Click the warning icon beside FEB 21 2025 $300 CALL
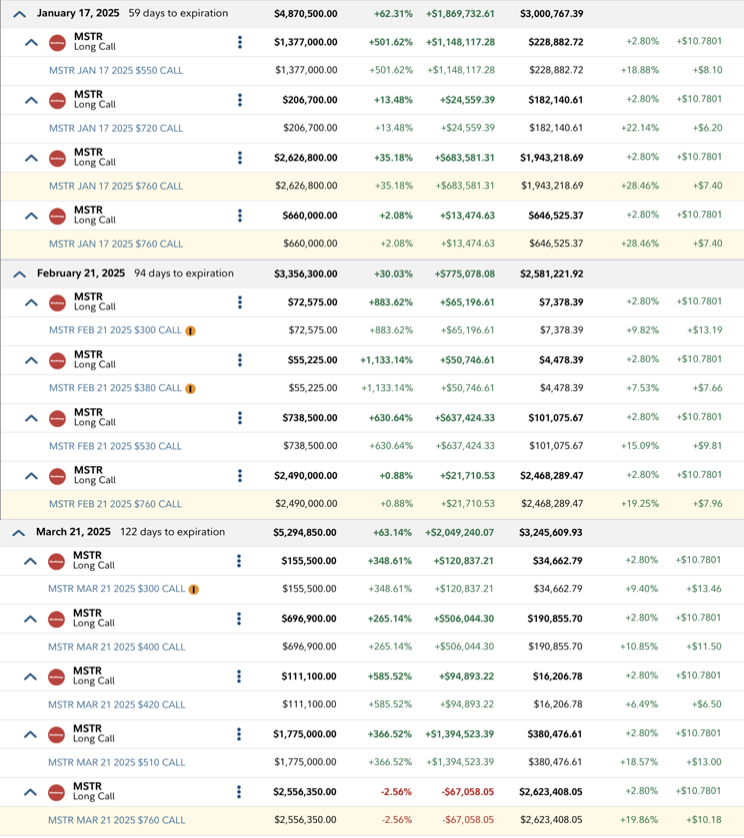 point(190,331)
